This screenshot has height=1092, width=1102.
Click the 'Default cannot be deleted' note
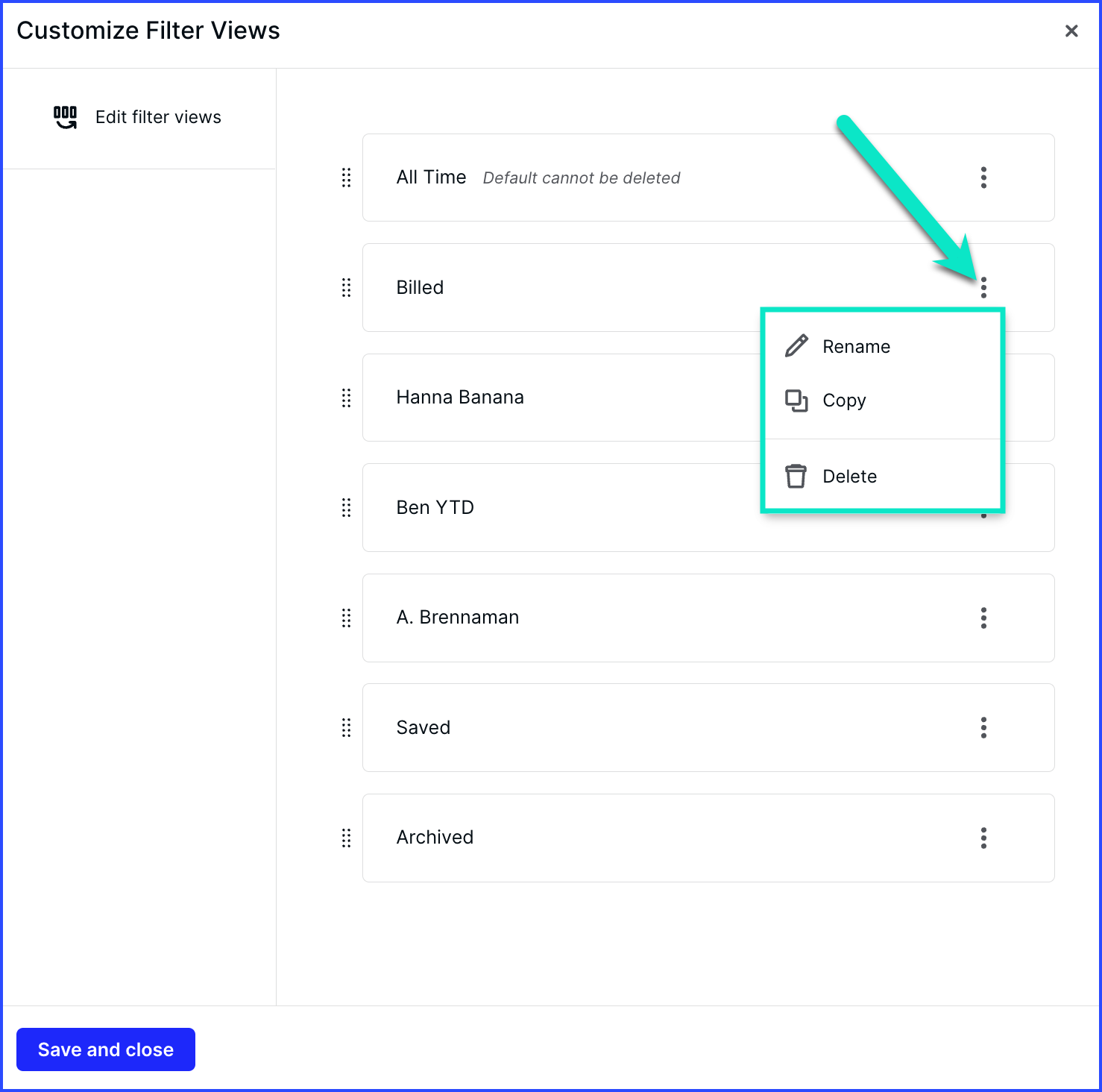coord(582,178)
